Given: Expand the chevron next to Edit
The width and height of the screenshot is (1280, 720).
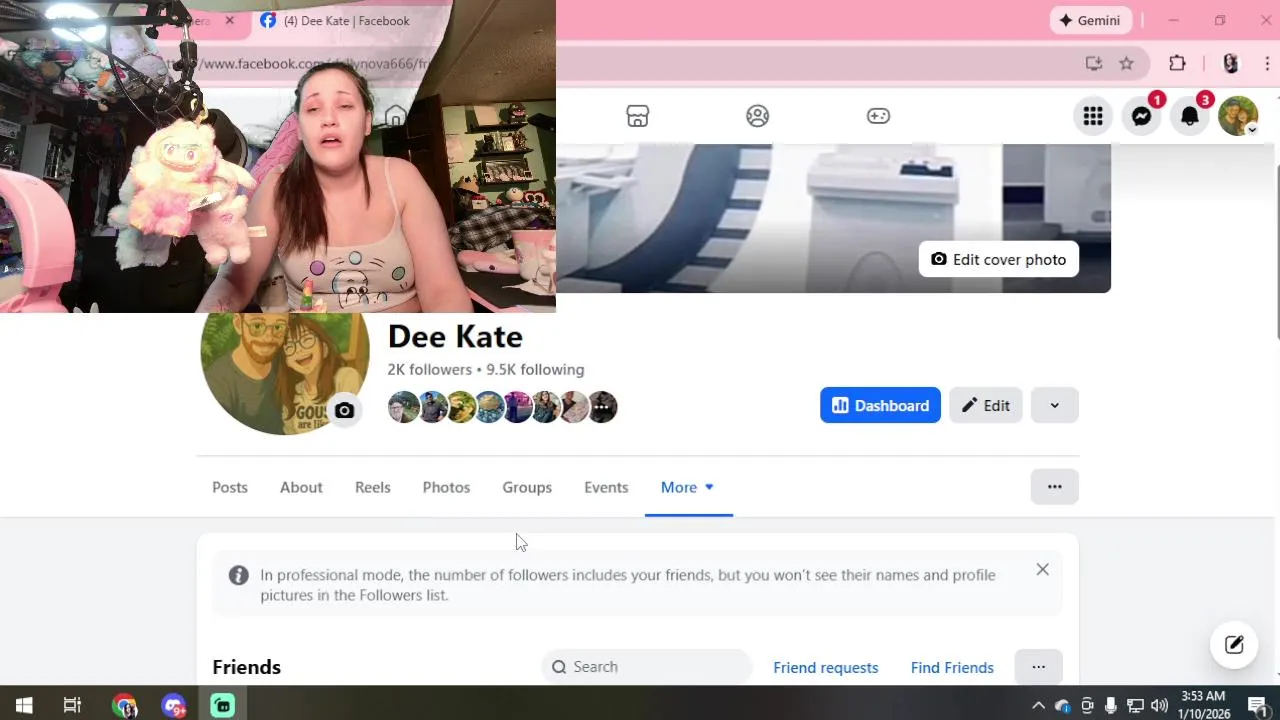Looking at the screenshot, I should (x=1054, y=405).
